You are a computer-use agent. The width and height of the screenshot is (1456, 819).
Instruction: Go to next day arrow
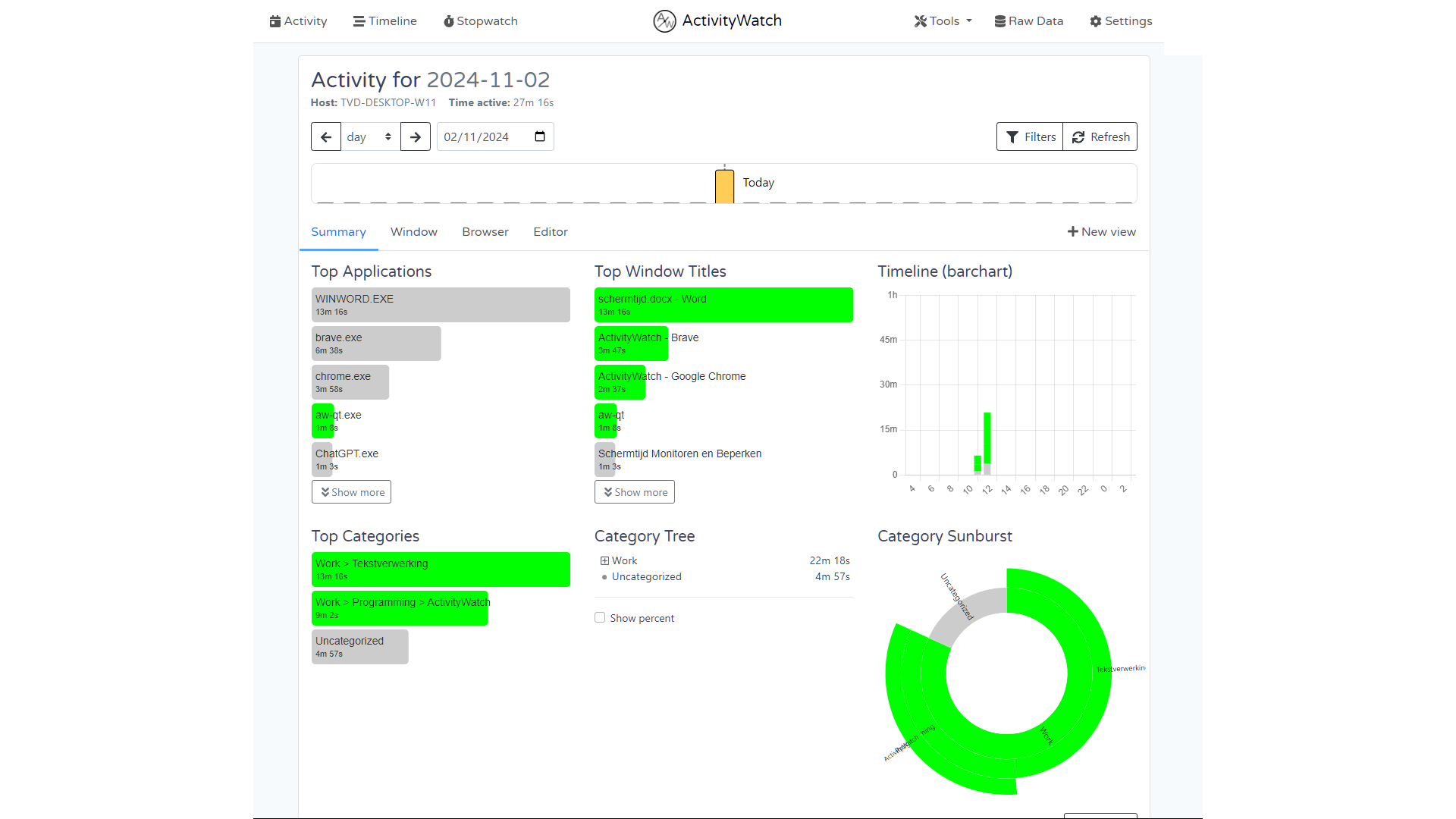click(x=415, y=137)
